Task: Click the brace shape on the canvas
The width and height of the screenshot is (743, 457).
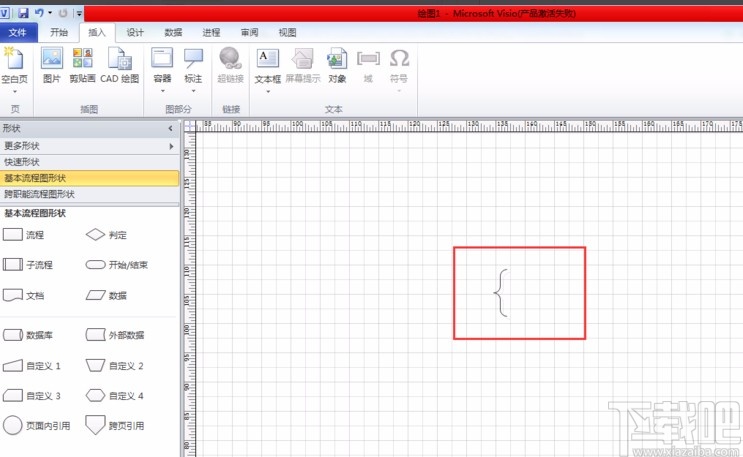Action: (x=501, y=292)
